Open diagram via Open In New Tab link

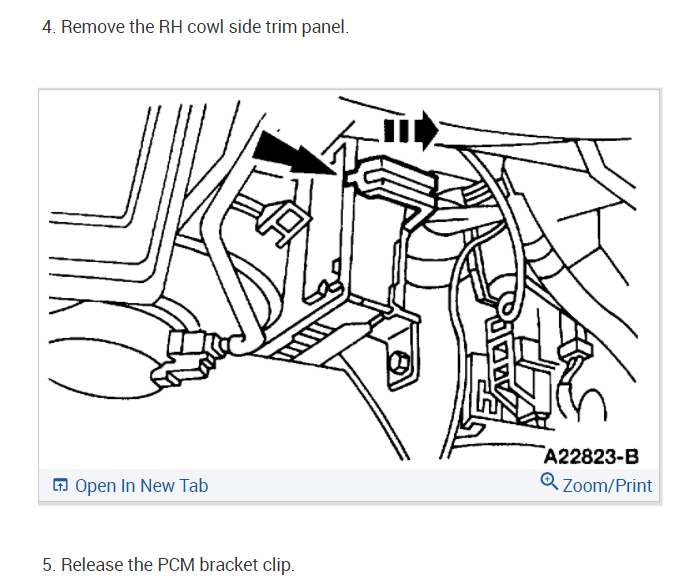point(141,485)
